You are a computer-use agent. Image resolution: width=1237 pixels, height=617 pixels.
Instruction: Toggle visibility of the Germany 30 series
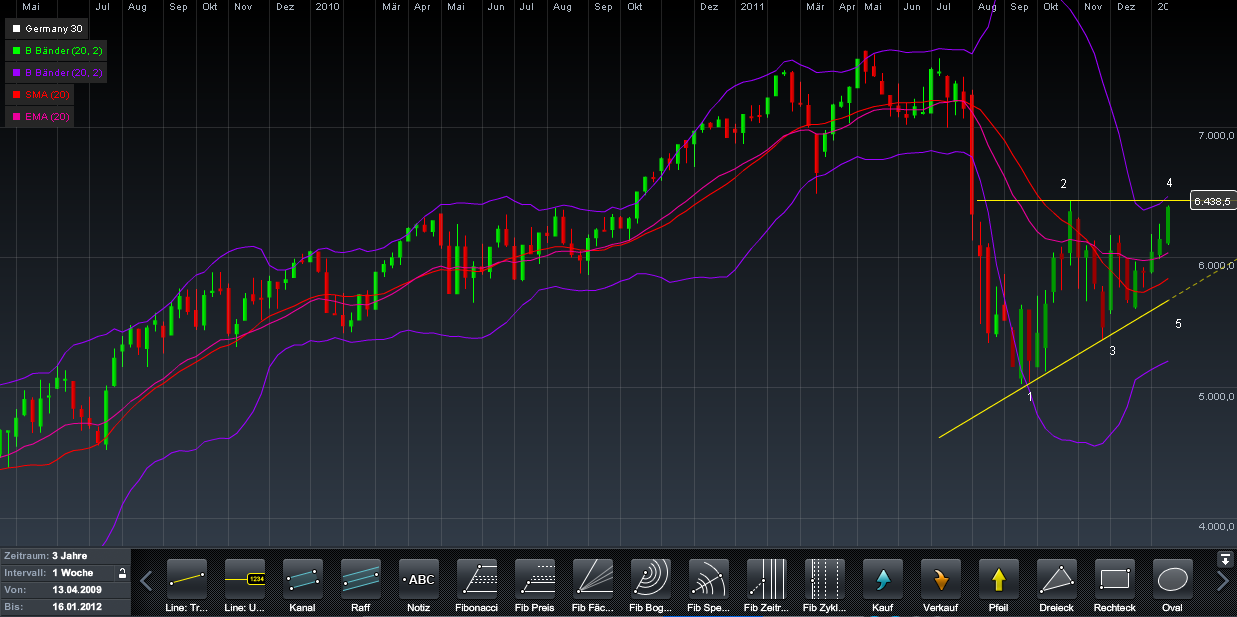point(46,28)
